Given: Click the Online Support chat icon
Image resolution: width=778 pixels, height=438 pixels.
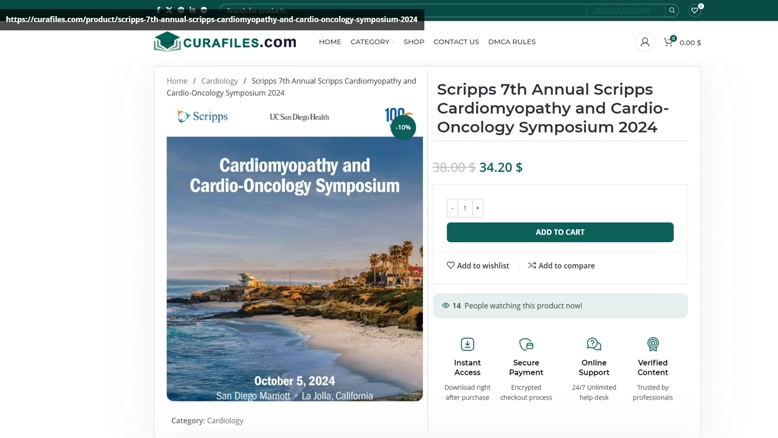Looking at the screenshot, I should coord(594,344).
